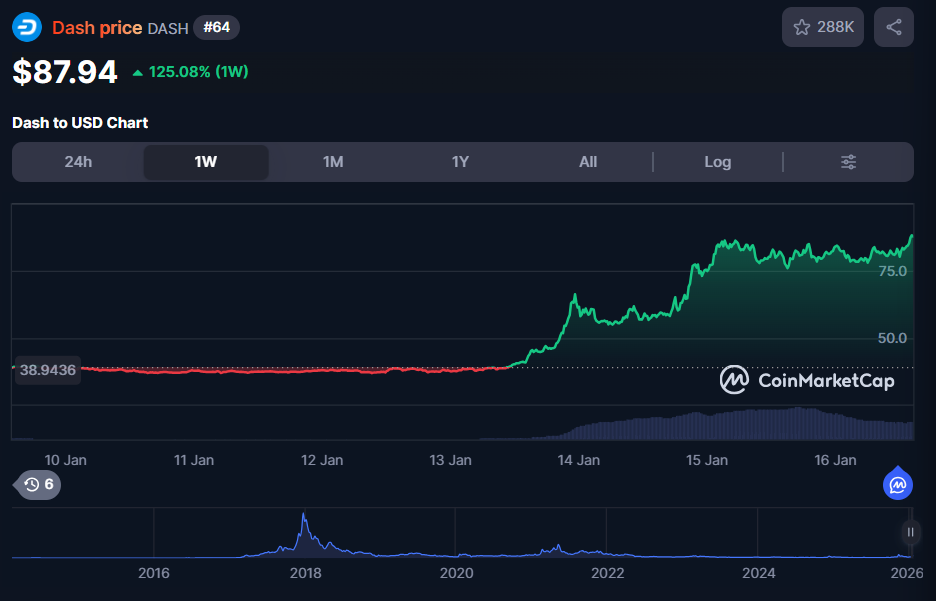Click the 14 Jan axis label

point(579,460)
